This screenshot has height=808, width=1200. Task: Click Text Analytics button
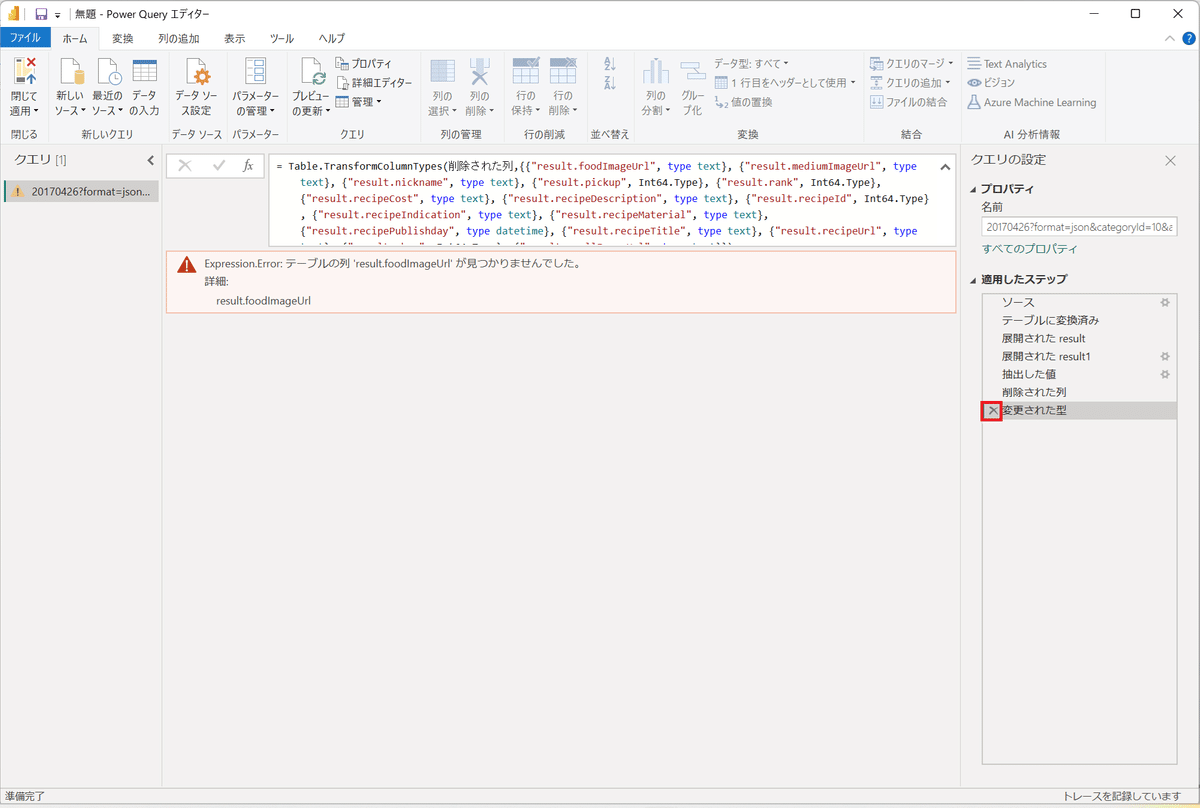pyautogui.click(x=1007, y=64)
